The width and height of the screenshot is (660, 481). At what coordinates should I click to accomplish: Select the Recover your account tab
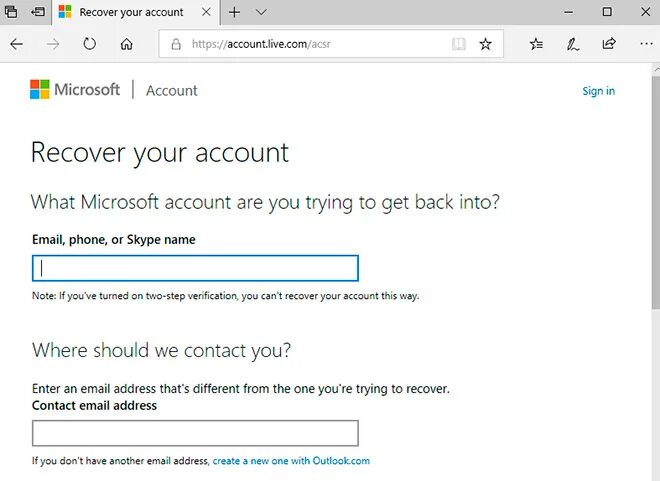pos(130,12)
